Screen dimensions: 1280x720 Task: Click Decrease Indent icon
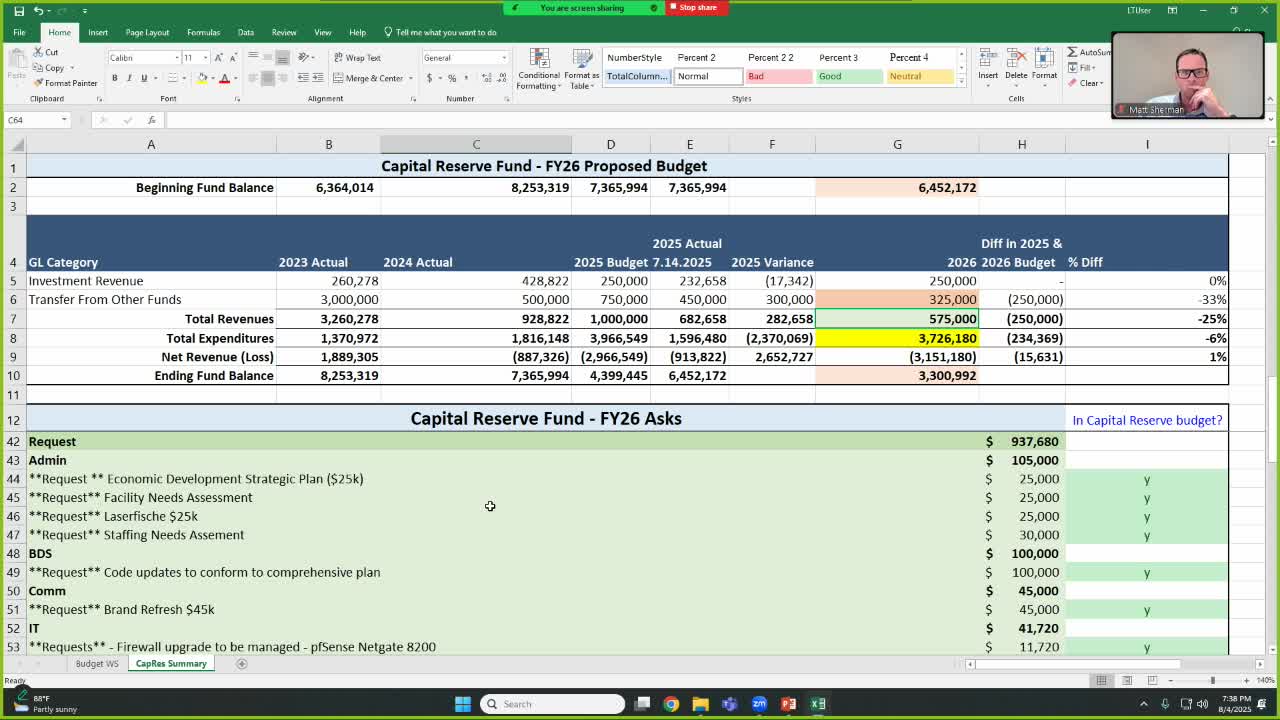click(x=303, y=78)
